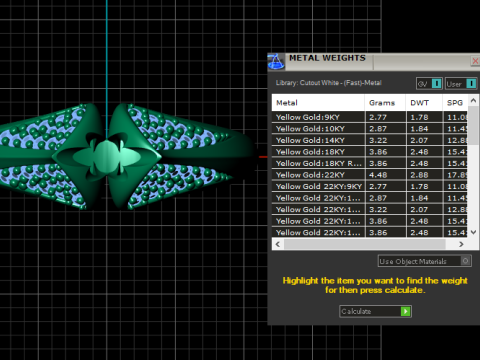Viewport: 480px width, 360px height.
Task: Click the Calculate button
Action: point(375,311)
